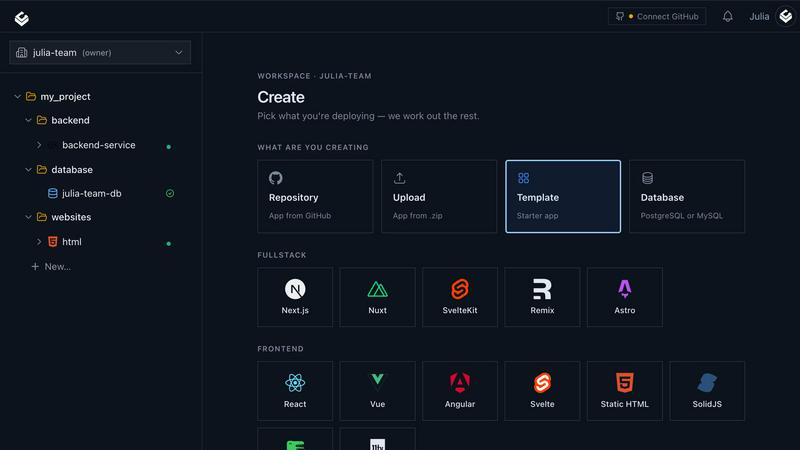Expand the backend-service item chevron
Image resolution: width=800 pixels, height=450 pixels.
coord(39,145)
